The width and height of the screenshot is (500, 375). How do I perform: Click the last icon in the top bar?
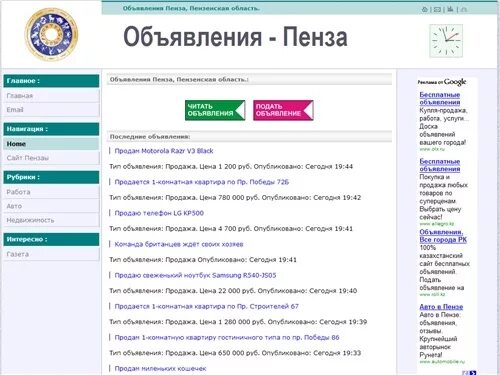[x=464, y=9]
